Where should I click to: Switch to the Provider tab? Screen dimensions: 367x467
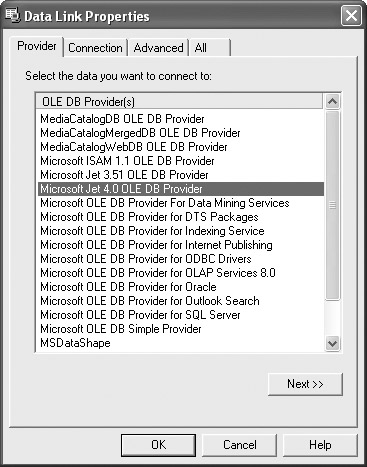coord(37,46)
